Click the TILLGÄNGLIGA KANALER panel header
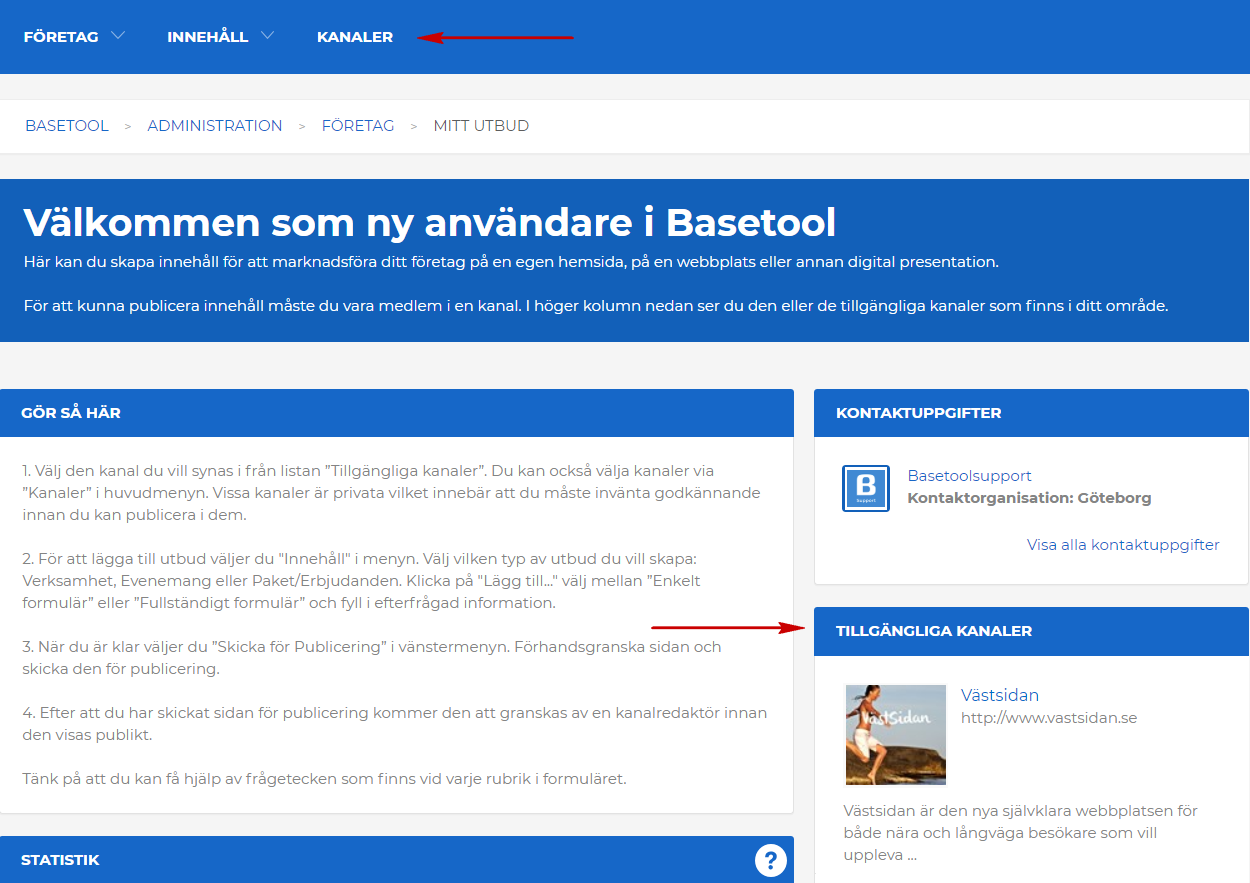The image size is (1250, 883). click(1032, 631)
